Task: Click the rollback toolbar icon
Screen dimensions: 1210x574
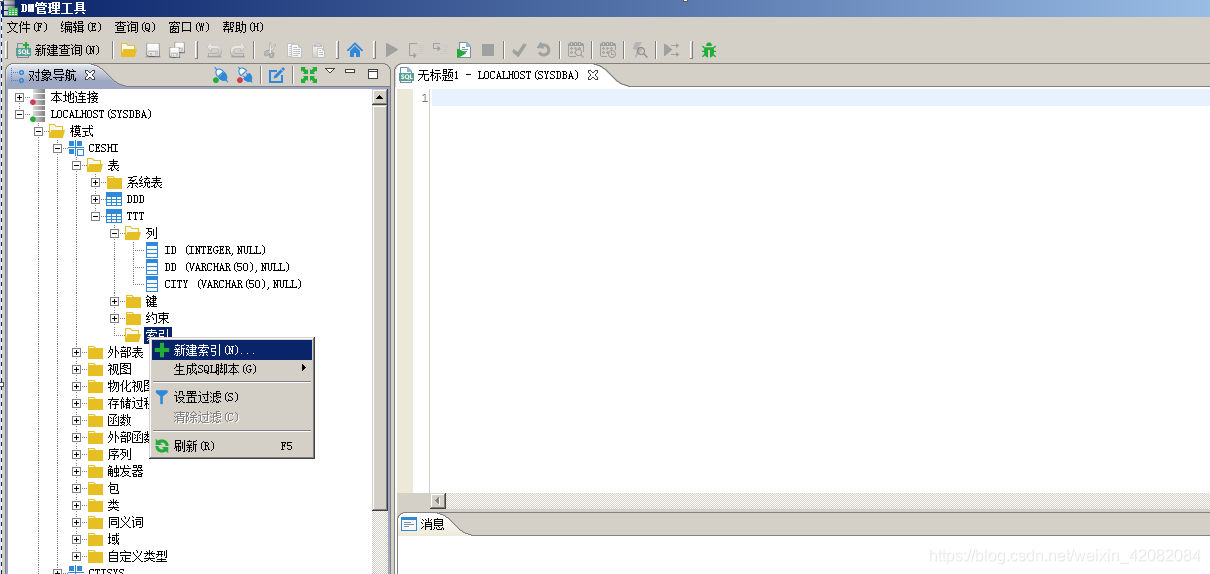Action: point(543,50)
